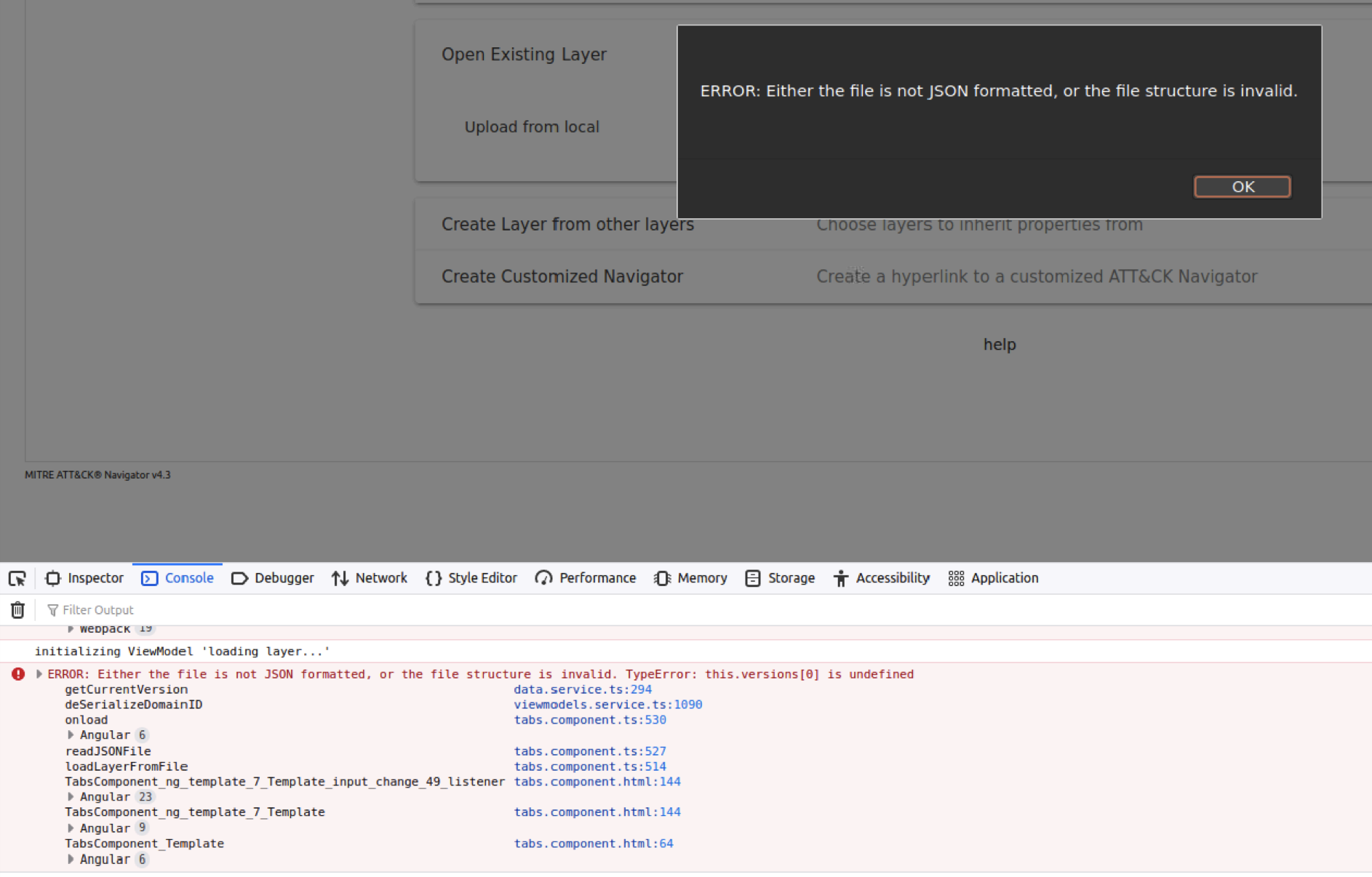Screen dimensions: 1372x877
Task: Open tabs.component.html:144 source link
Action: tap(597, 782)
